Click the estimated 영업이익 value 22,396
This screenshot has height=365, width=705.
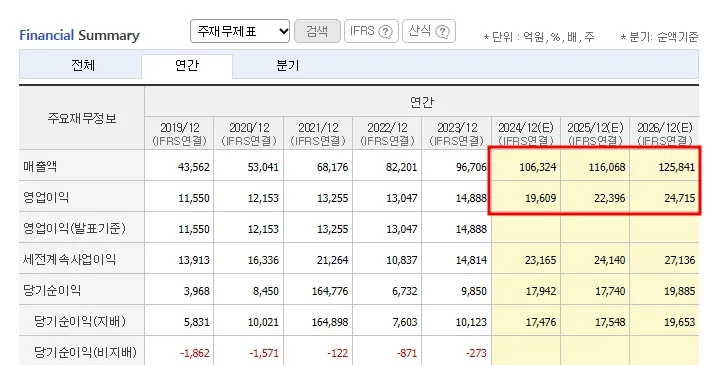tap(610, 198)
